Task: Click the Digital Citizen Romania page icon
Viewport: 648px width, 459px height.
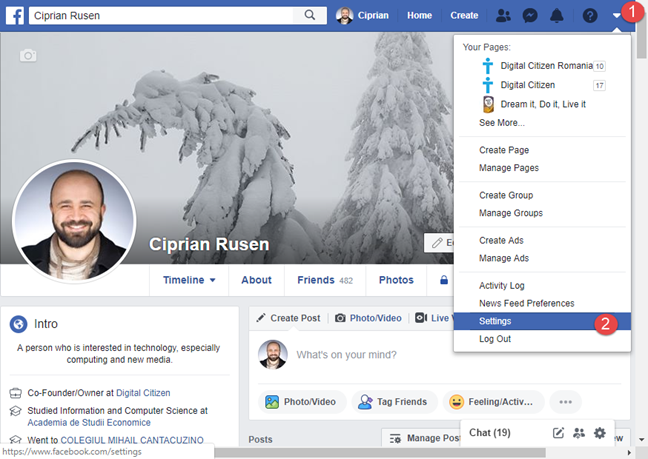Action: coord(488,66)
